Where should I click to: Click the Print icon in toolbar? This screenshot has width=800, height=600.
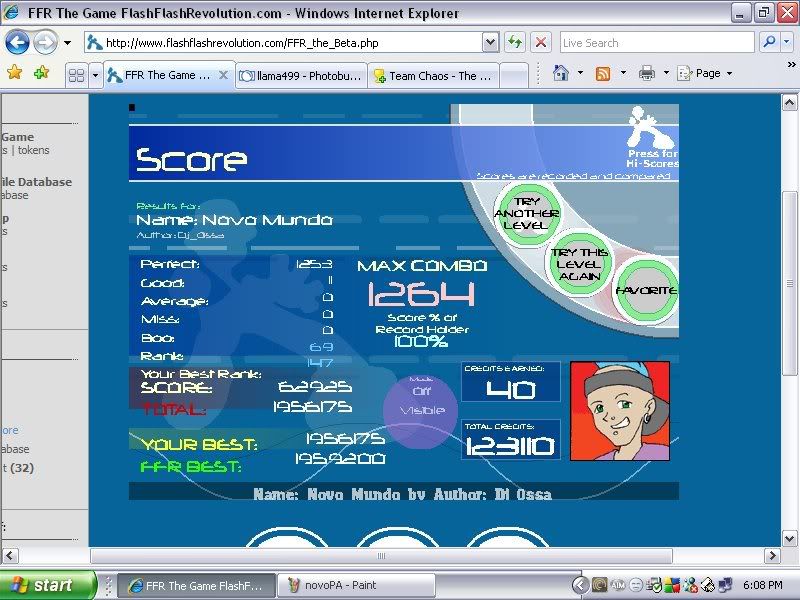coord(646,73)
